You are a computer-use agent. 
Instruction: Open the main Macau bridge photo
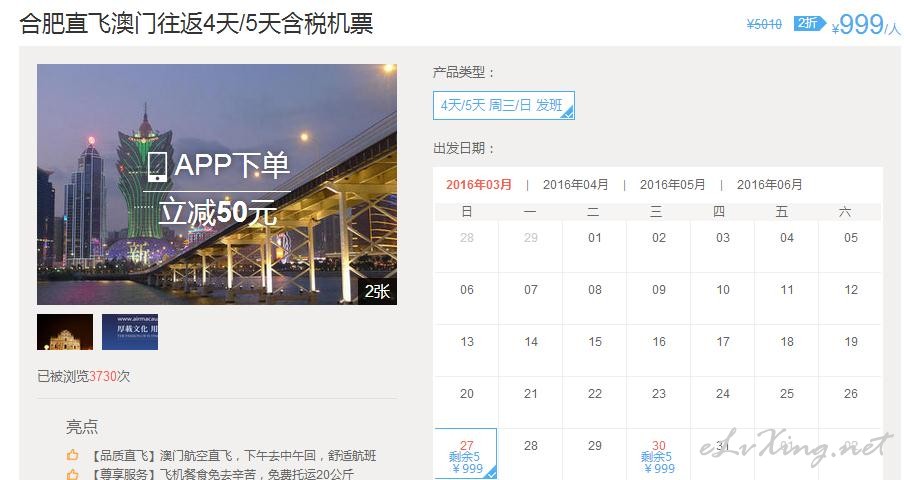217,184
